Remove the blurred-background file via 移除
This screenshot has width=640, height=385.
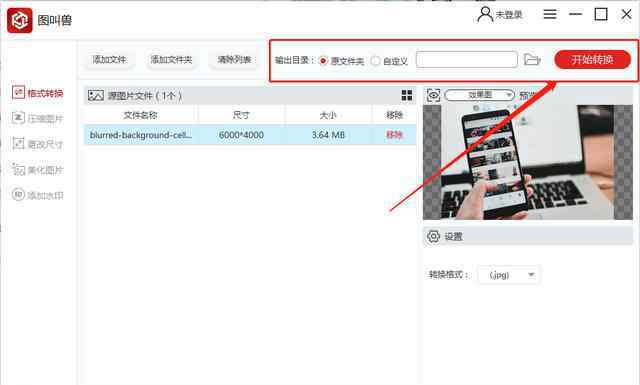coord(394,135)
